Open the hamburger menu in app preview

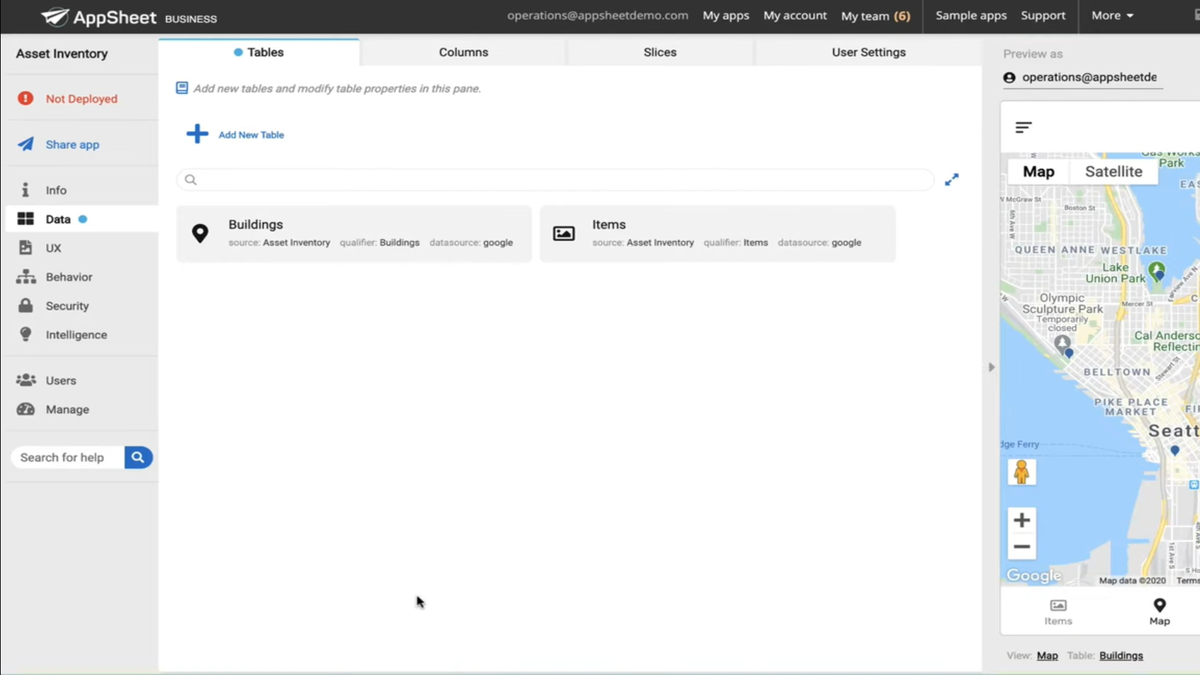pos(1023,127)
